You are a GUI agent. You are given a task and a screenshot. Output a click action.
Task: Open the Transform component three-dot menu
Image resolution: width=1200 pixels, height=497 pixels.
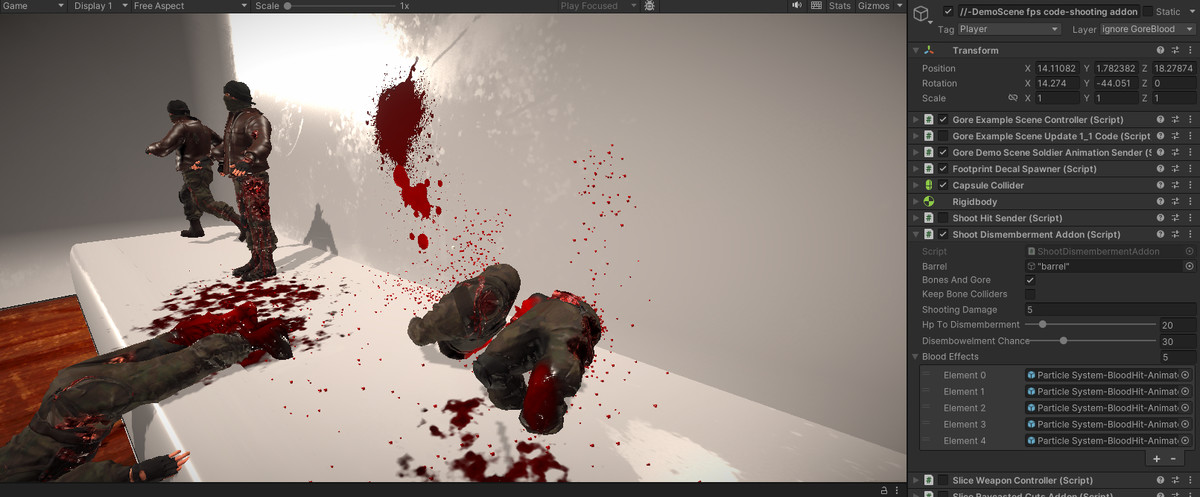pyautogui.click(x=1190, y=50)
